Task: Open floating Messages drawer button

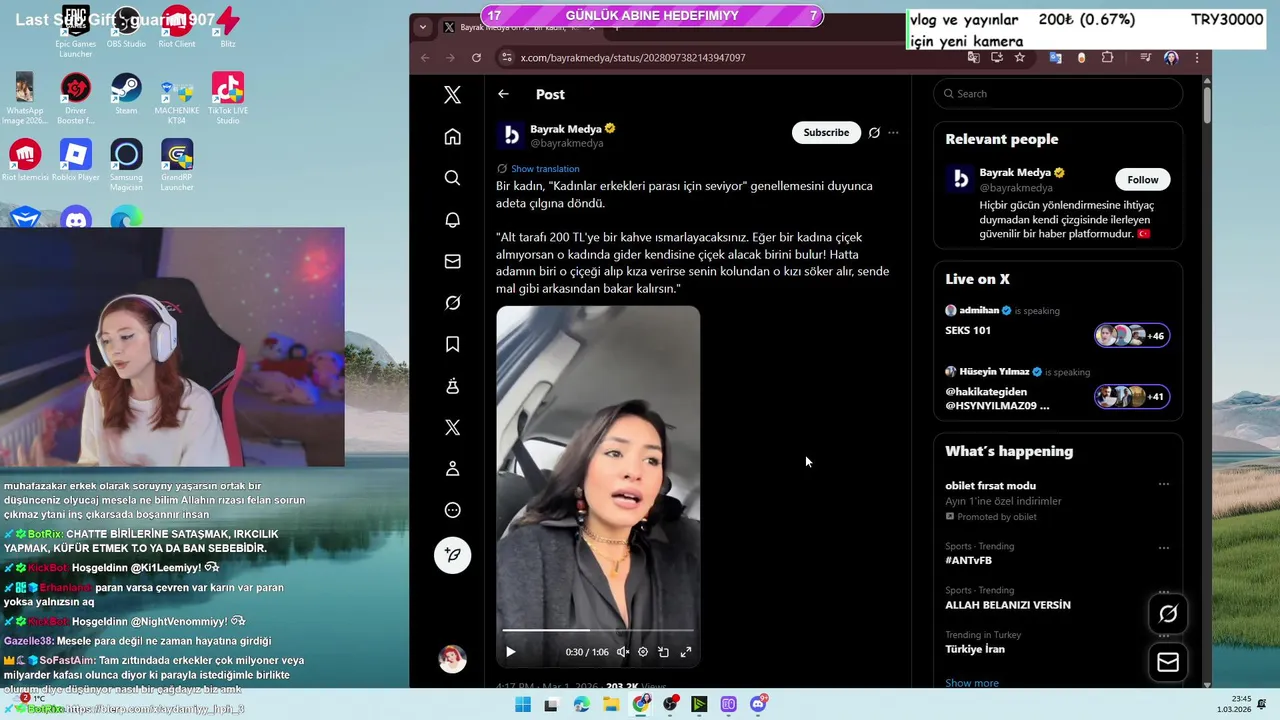Action: 1168,662
